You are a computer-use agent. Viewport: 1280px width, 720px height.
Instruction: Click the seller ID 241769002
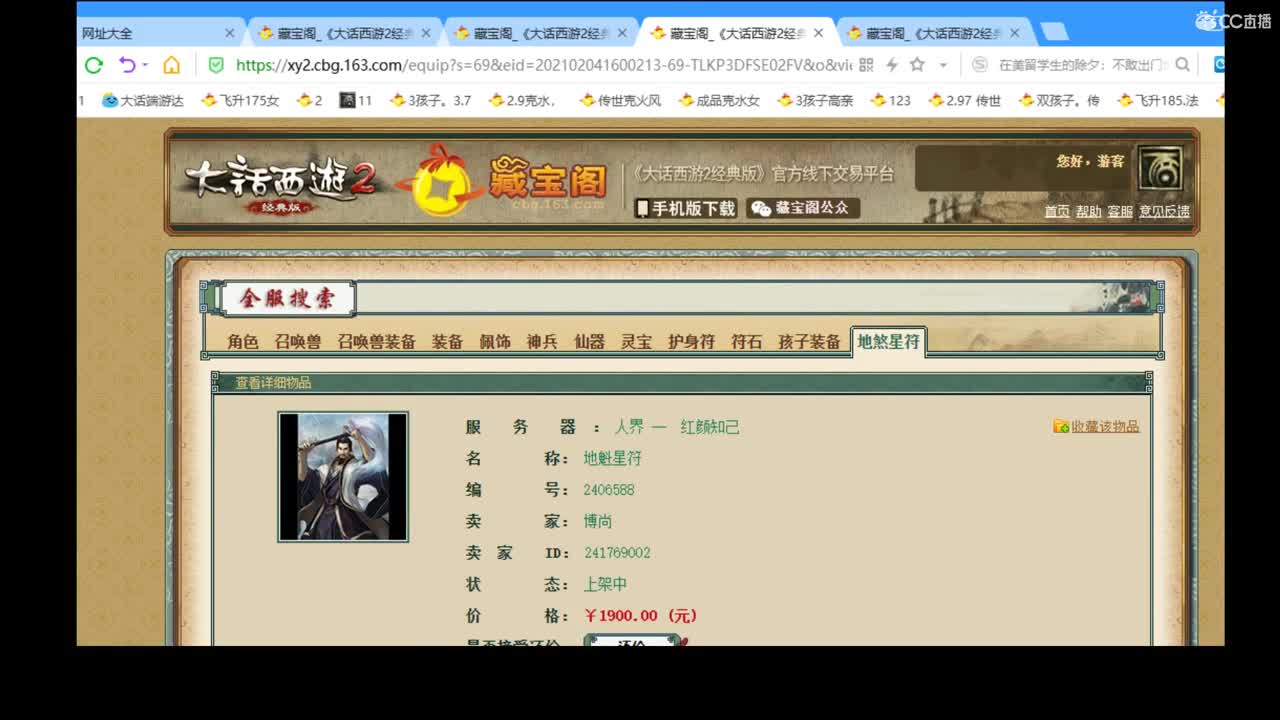pyautogui.click(x=617, y=553)
